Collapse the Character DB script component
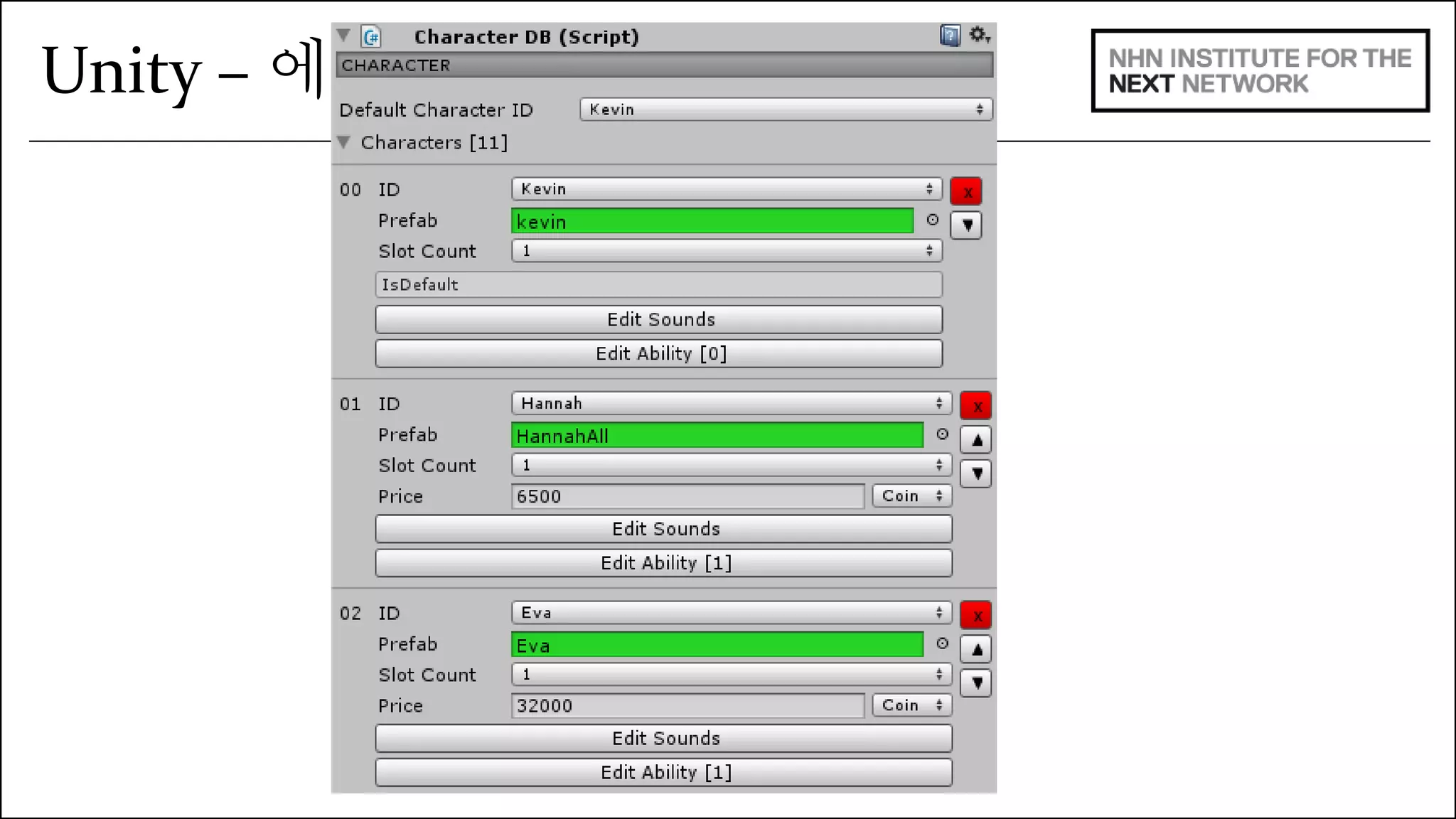This screenshot has width=1456, height=819. click(x=344, y=36)
